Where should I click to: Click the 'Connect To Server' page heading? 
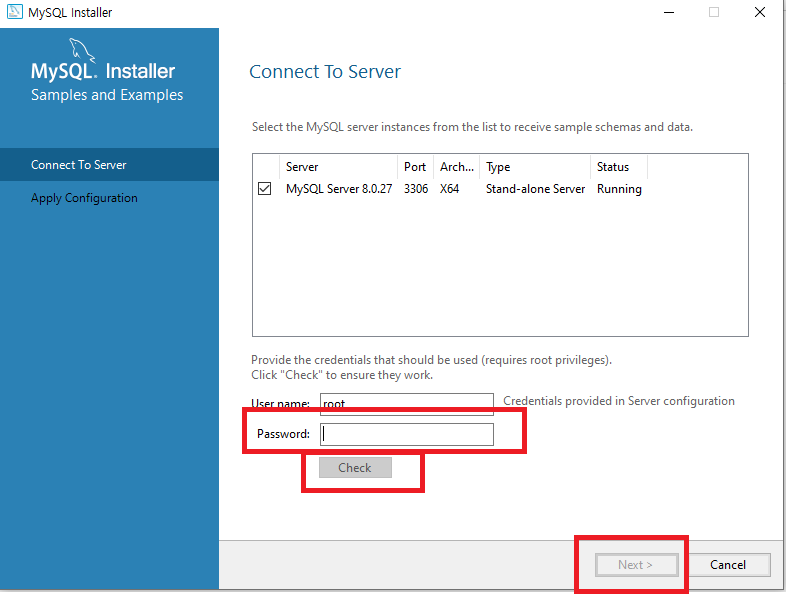point(325,71)
